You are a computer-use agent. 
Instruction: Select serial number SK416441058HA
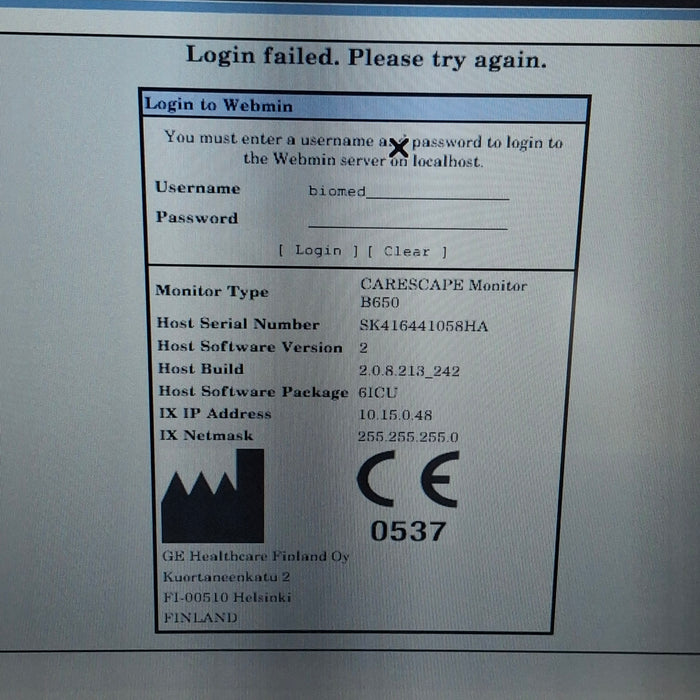(423, 325)
